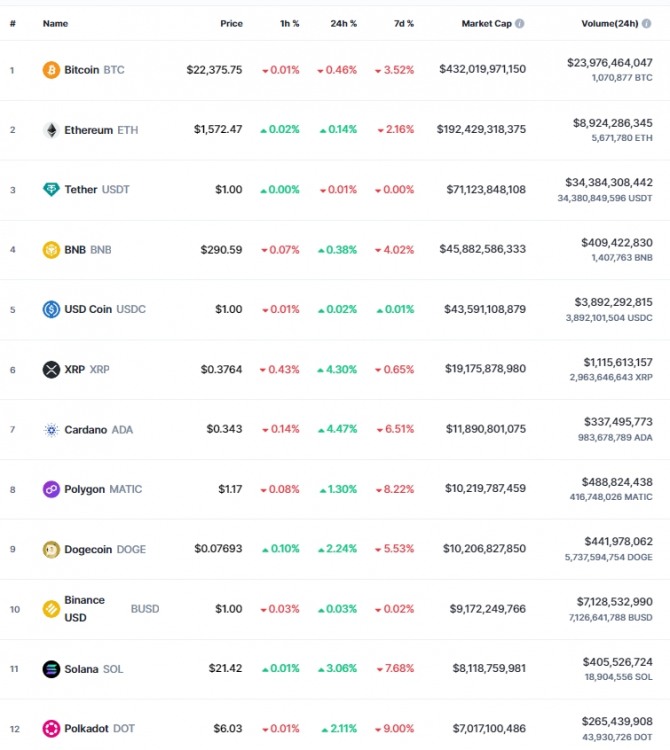Click the Ethereum diamond logo icon

(x=51, y=130)
